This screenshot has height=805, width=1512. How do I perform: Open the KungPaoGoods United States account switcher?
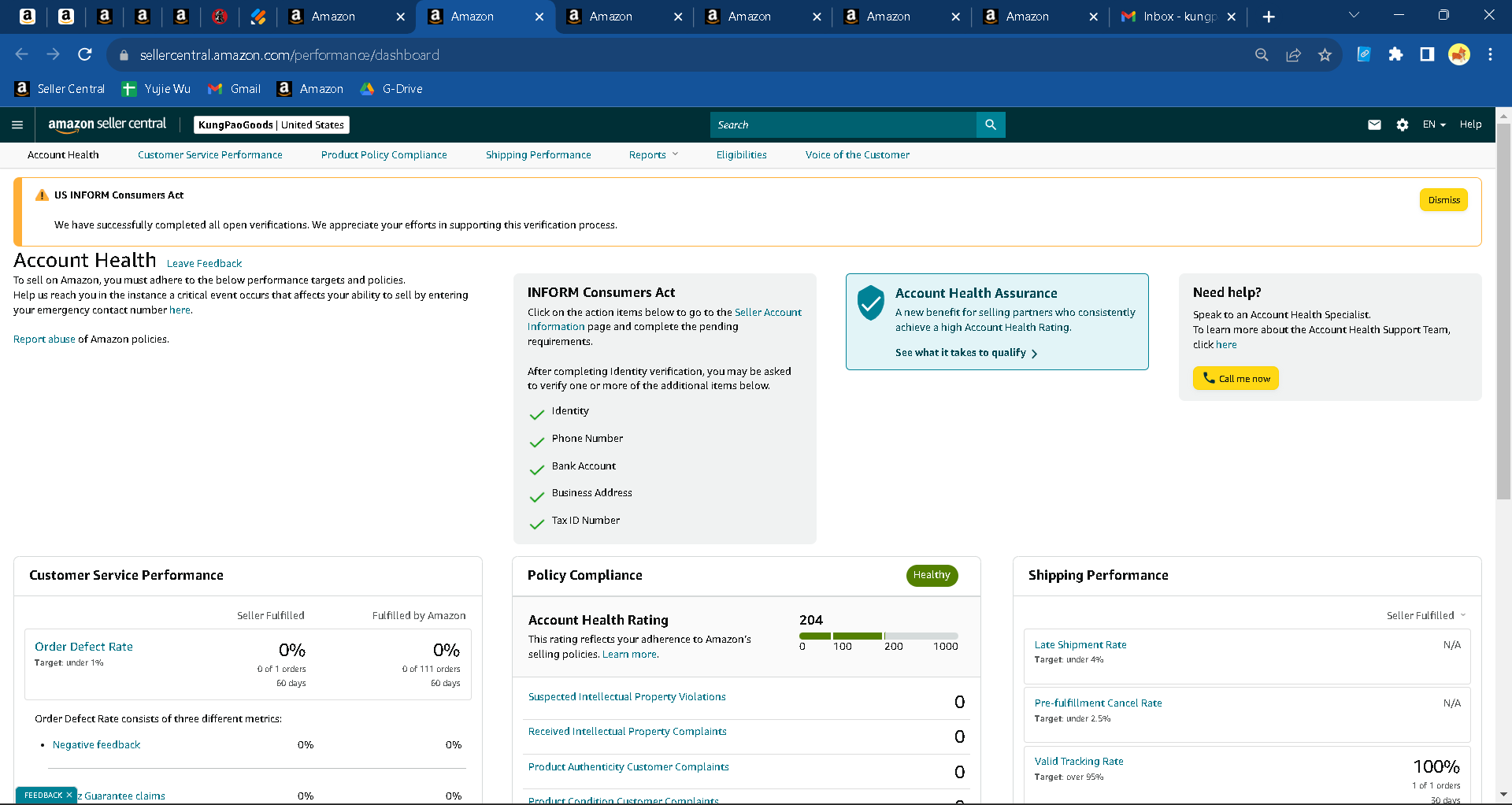271,124
